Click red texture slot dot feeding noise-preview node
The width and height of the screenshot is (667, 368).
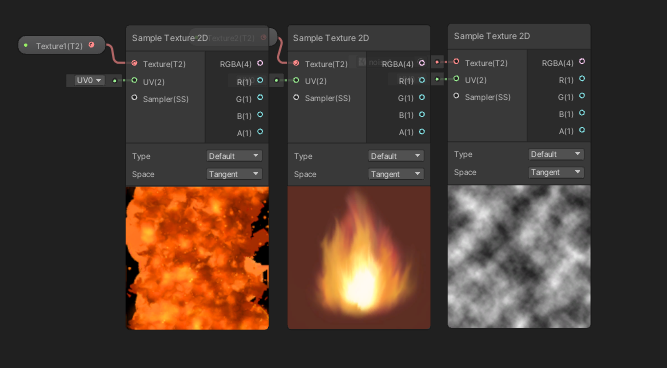click(x=437, y=62)
